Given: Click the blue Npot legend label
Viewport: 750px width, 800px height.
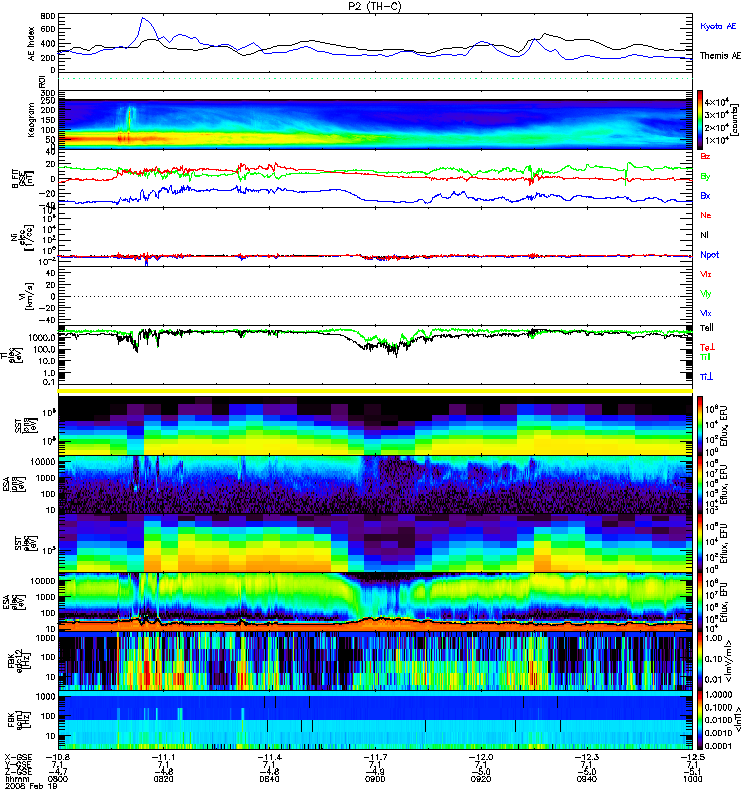Looking at the screenshot, I should tap(710, 255).
